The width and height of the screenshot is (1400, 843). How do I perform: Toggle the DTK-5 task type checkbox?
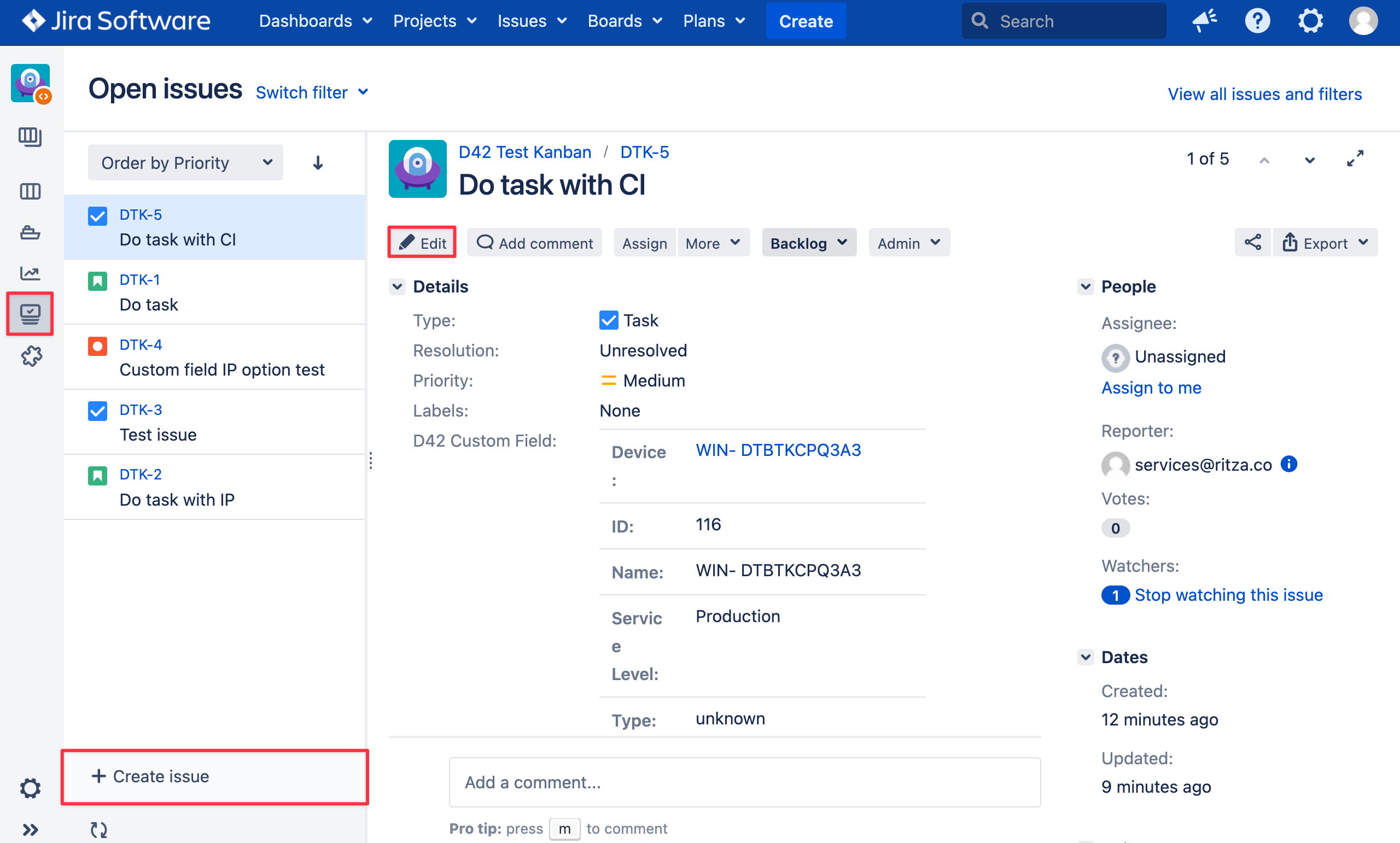97,216
